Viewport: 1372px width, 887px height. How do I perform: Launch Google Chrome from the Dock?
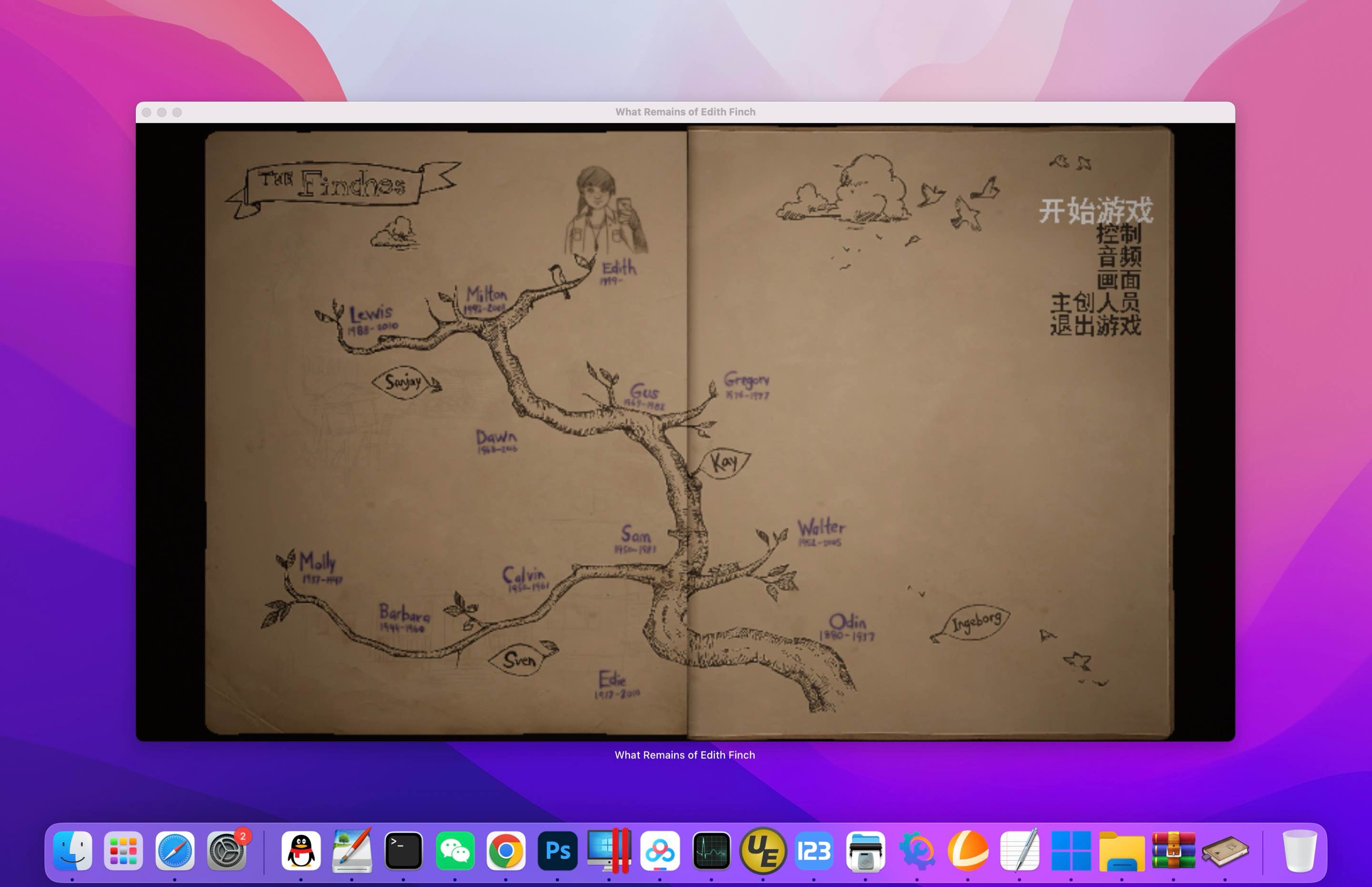pos(506,850)
